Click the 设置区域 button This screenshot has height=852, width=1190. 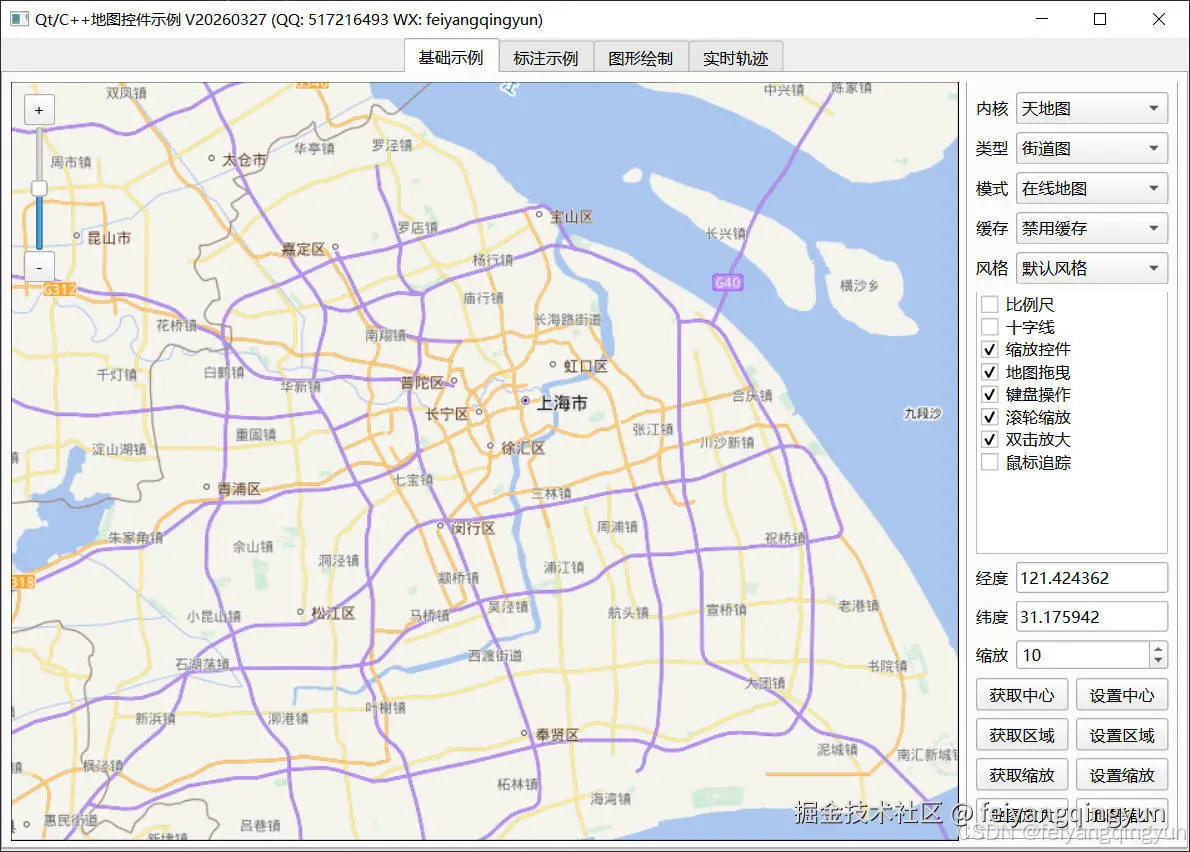(1122, 735)
